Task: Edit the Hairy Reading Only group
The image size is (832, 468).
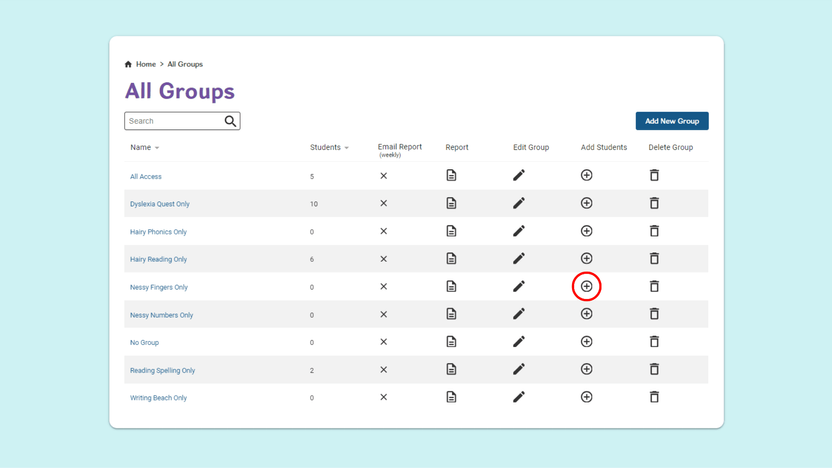Action: [x=519, y=258]
